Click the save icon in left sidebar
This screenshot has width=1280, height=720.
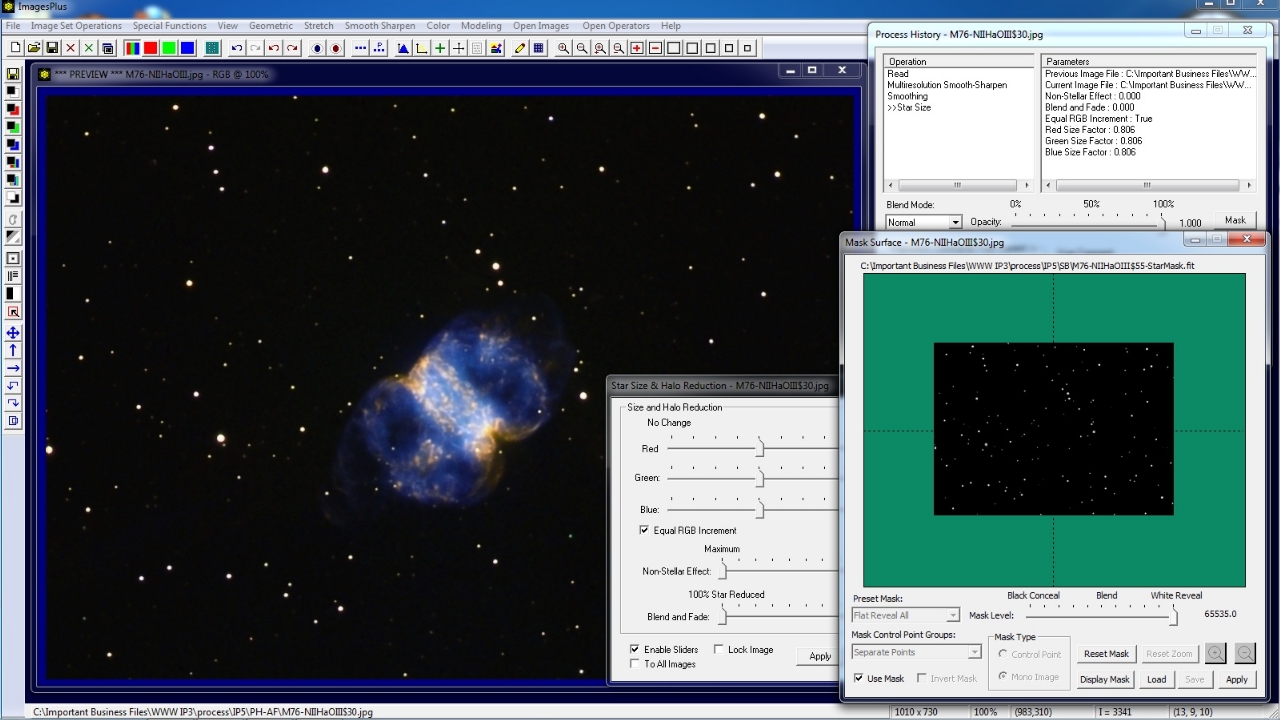tap(13, 73)
